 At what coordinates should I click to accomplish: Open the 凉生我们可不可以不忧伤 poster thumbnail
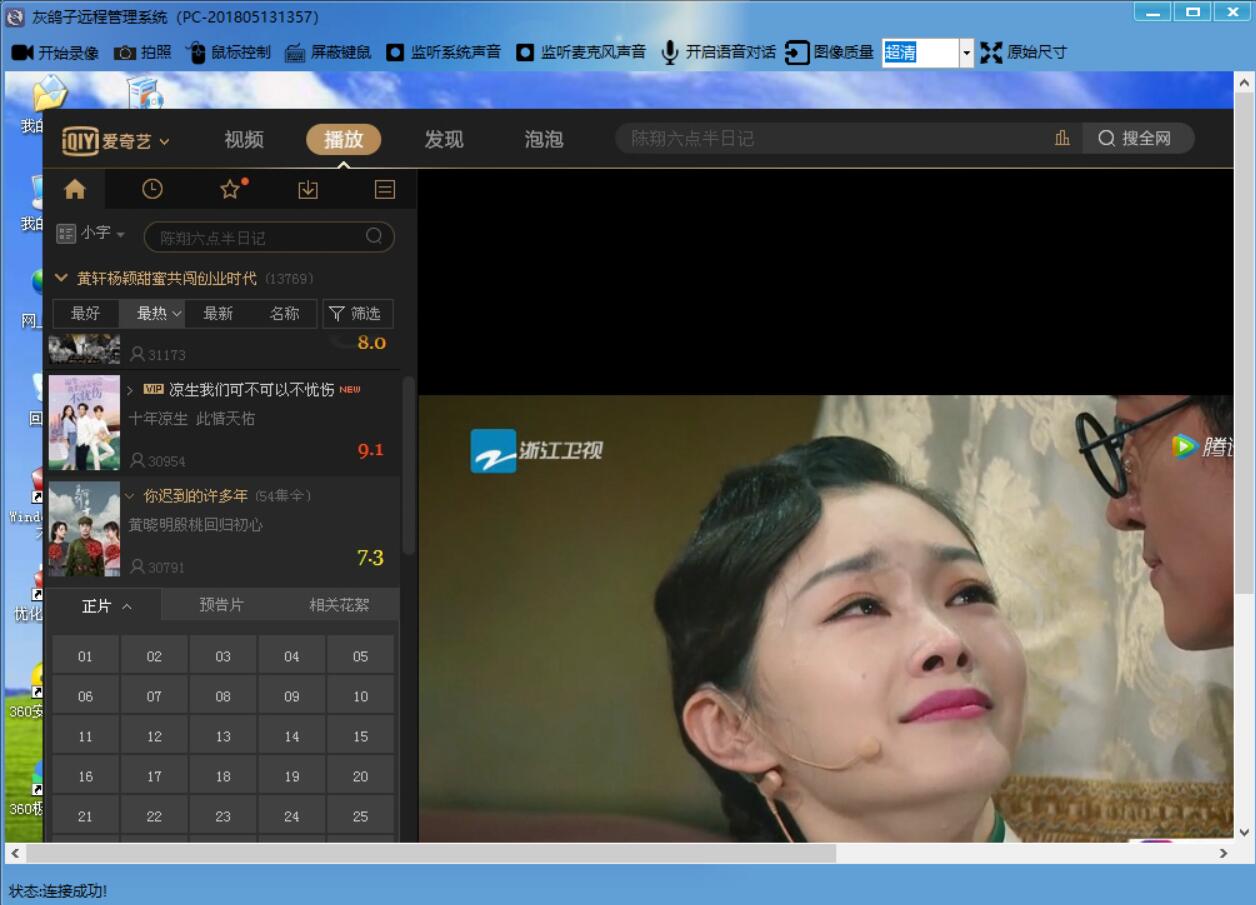[x=84, y=422]
